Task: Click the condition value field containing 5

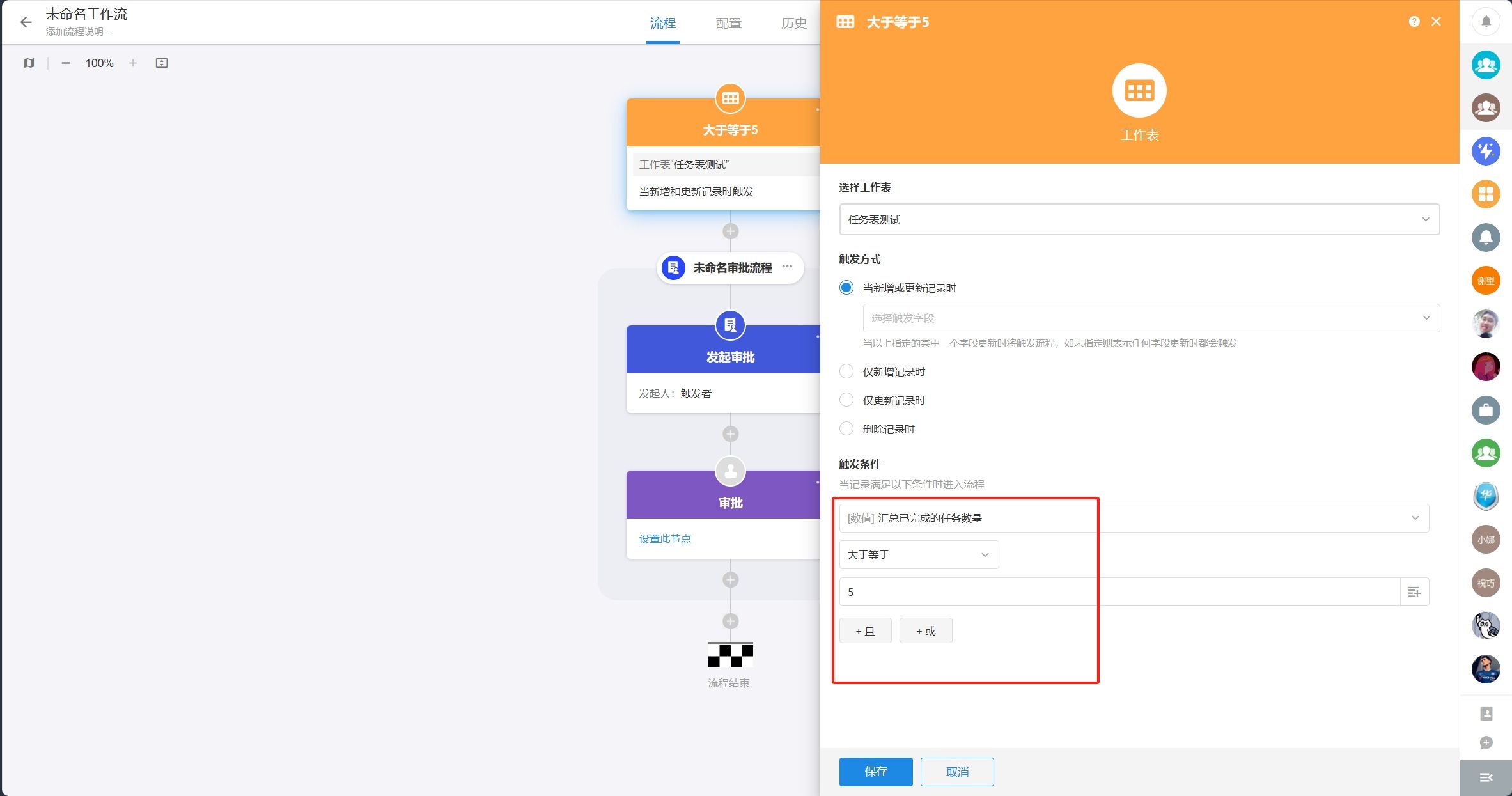Action: (x=1119, y=592)
